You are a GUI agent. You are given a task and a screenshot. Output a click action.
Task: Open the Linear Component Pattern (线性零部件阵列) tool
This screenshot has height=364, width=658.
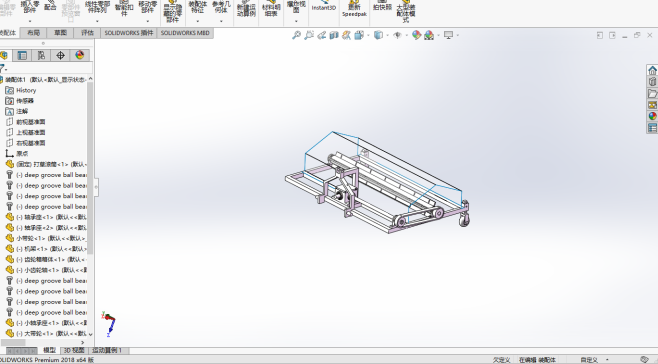(97, 7)
